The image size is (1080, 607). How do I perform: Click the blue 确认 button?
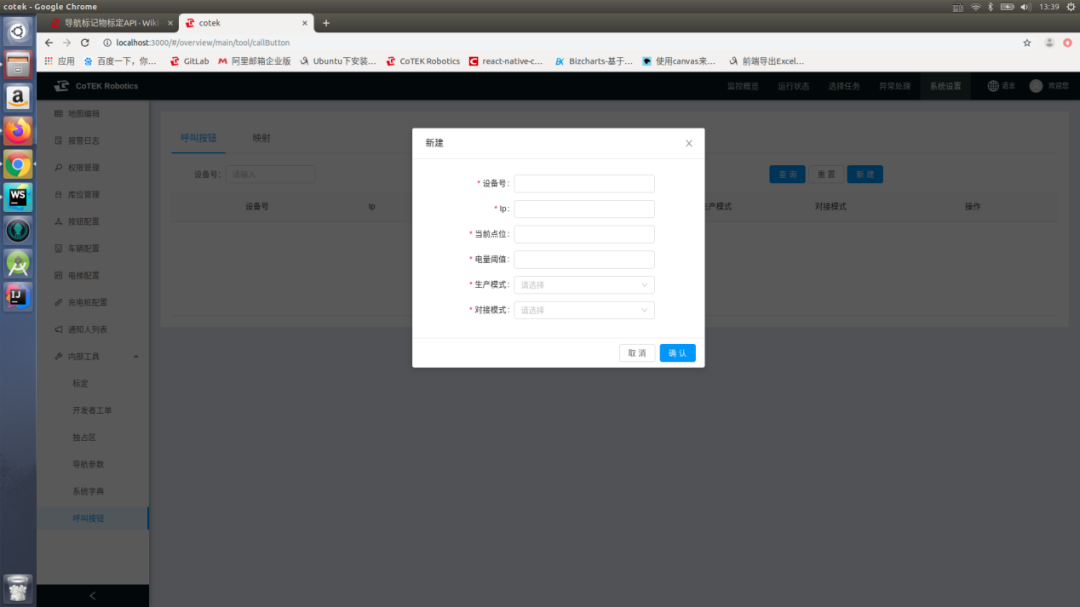tap(677, 353)
